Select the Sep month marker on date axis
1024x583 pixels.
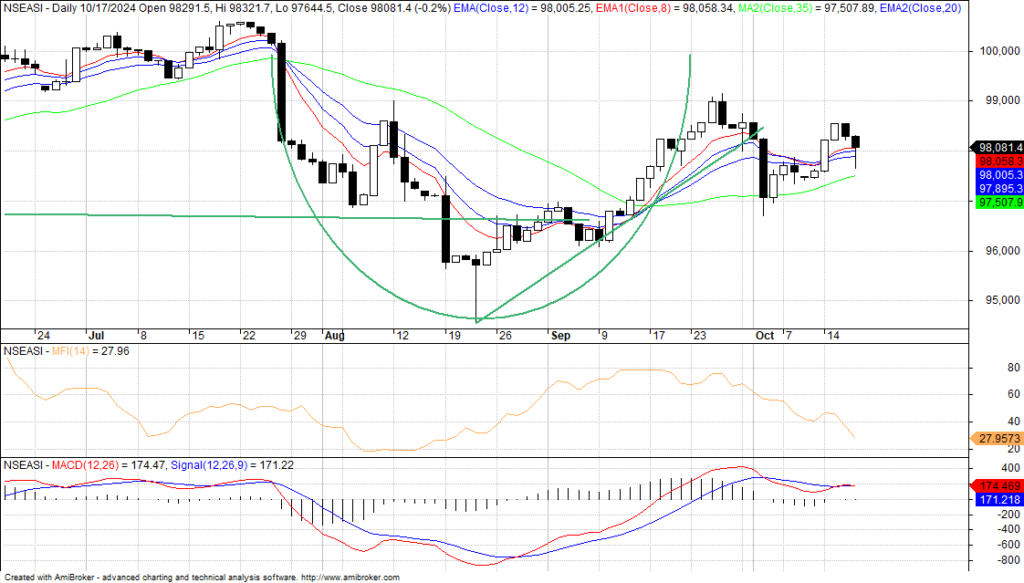tap(558, 336)
